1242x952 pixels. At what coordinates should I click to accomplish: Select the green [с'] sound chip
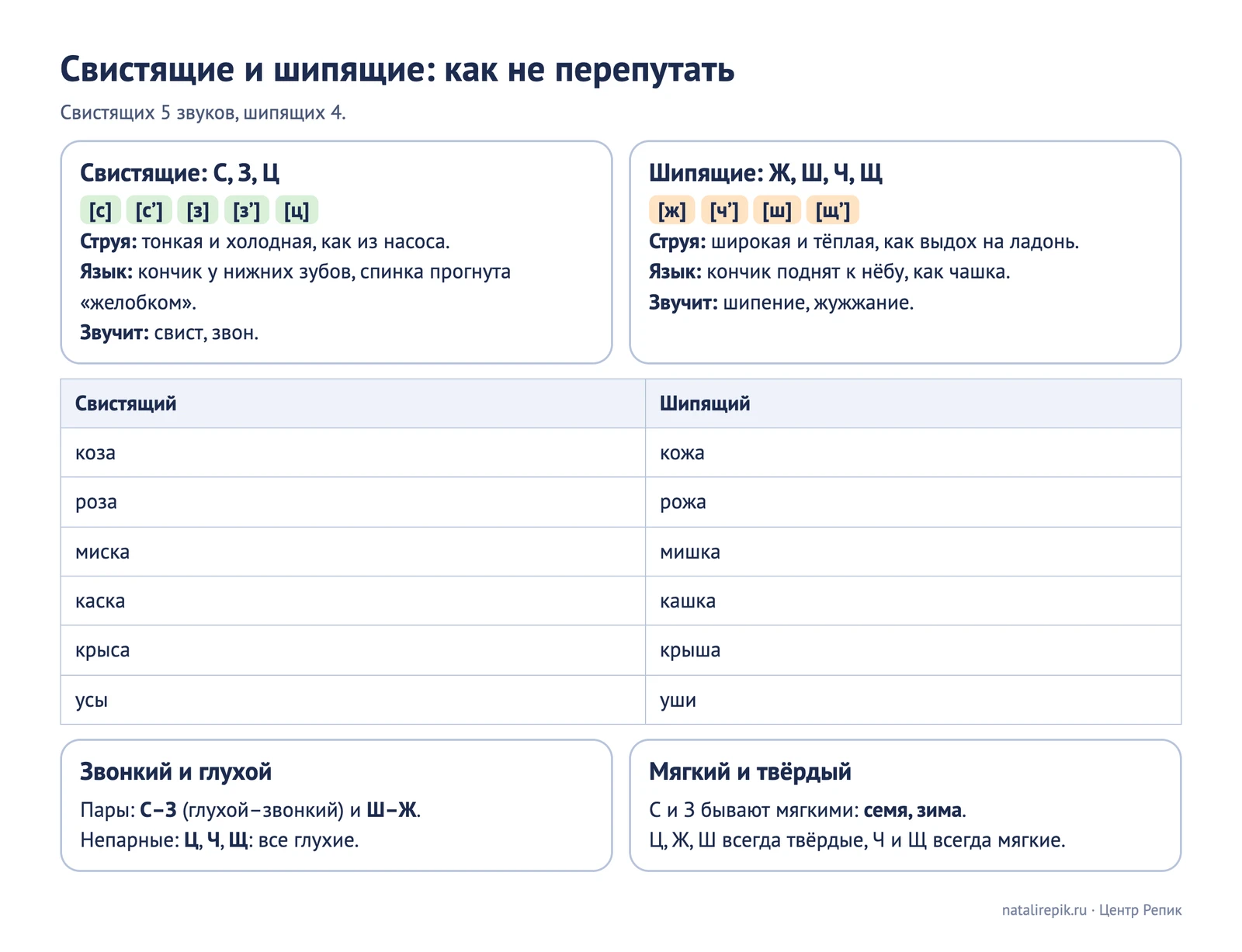(x=149, y=210)
